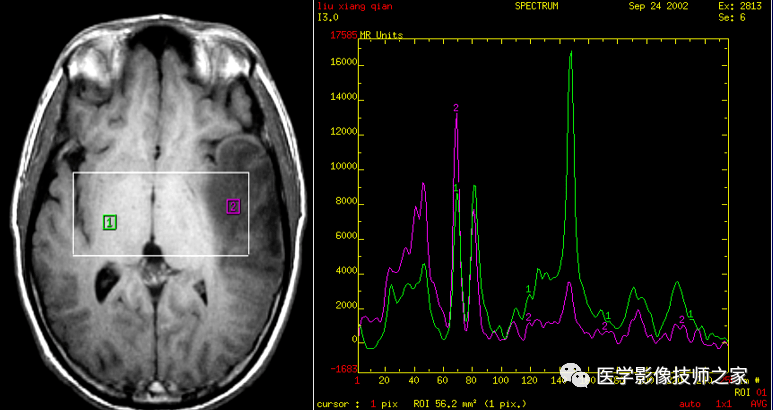Screen dimensions: 773x410
Task: Click the tallest green spectrum peak
Action: tap(571, 53)
